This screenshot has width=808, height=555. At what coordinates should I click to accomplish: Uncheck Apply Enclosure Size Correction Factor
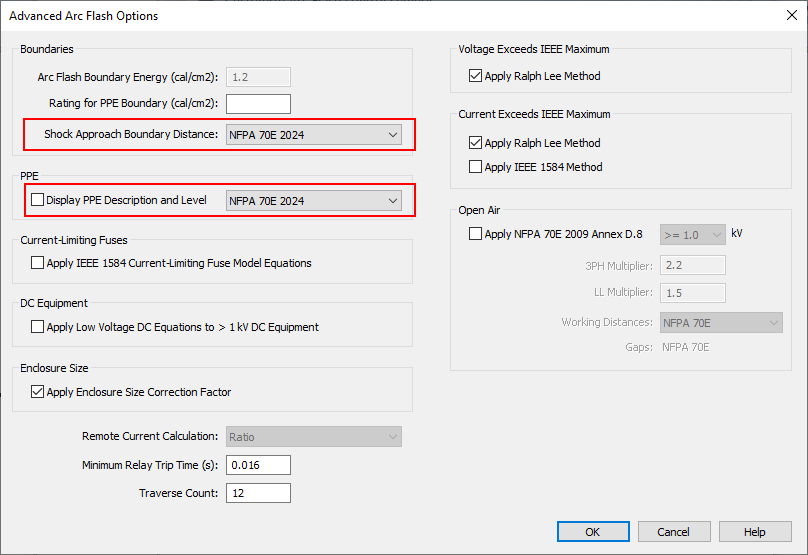coord(38,392)
